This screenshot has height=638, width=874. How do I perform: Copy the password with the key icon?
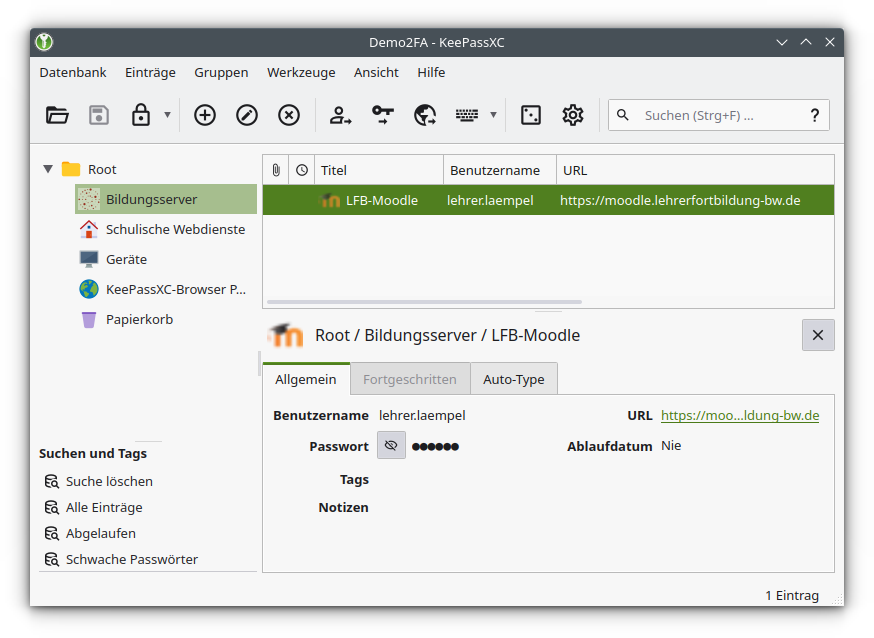coord(382,115)
